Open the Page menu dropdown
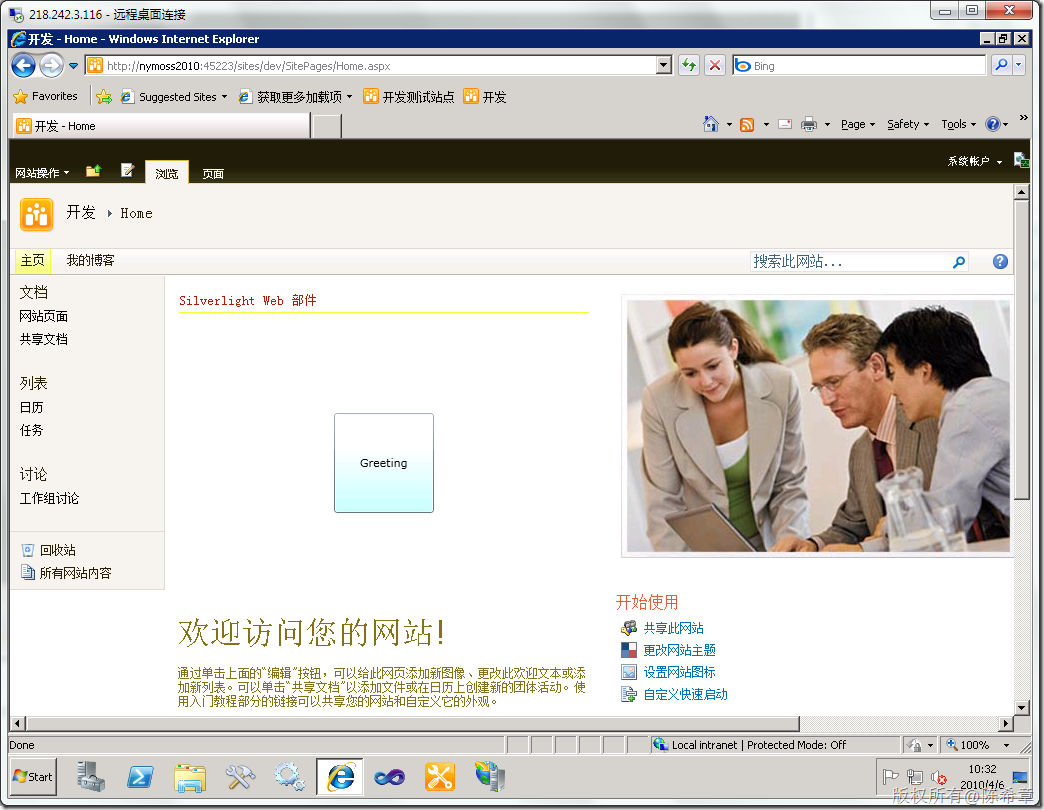This screenshot has height=810, width=1044. pos(858,124)
